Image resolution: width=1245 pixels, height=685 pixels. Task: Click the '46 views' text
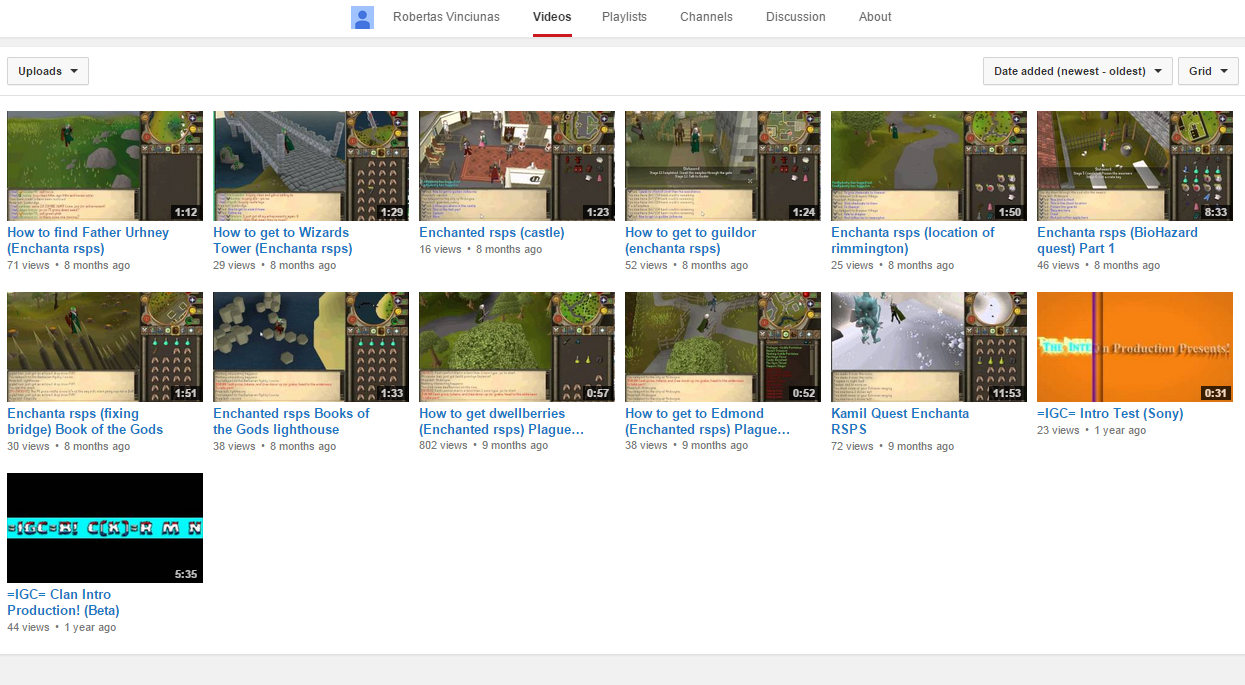click(x=1058, y=266)
